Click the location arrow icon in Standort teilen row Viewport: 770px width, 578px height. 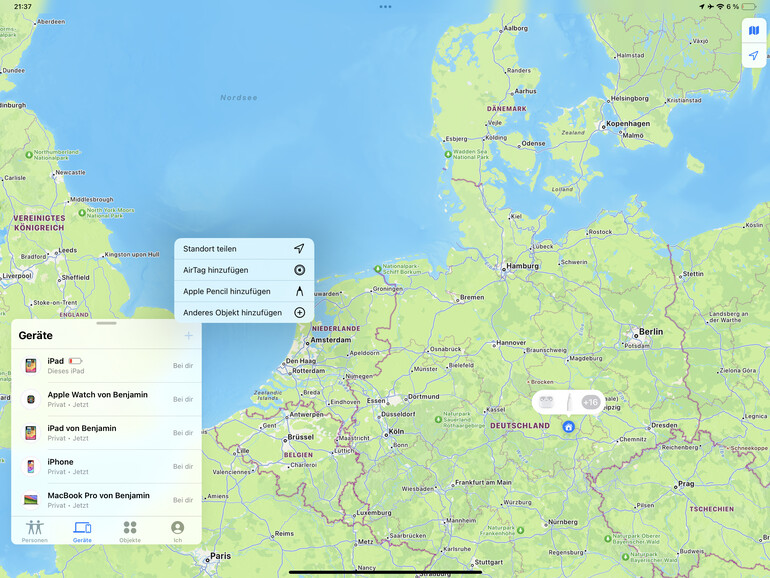299,248
